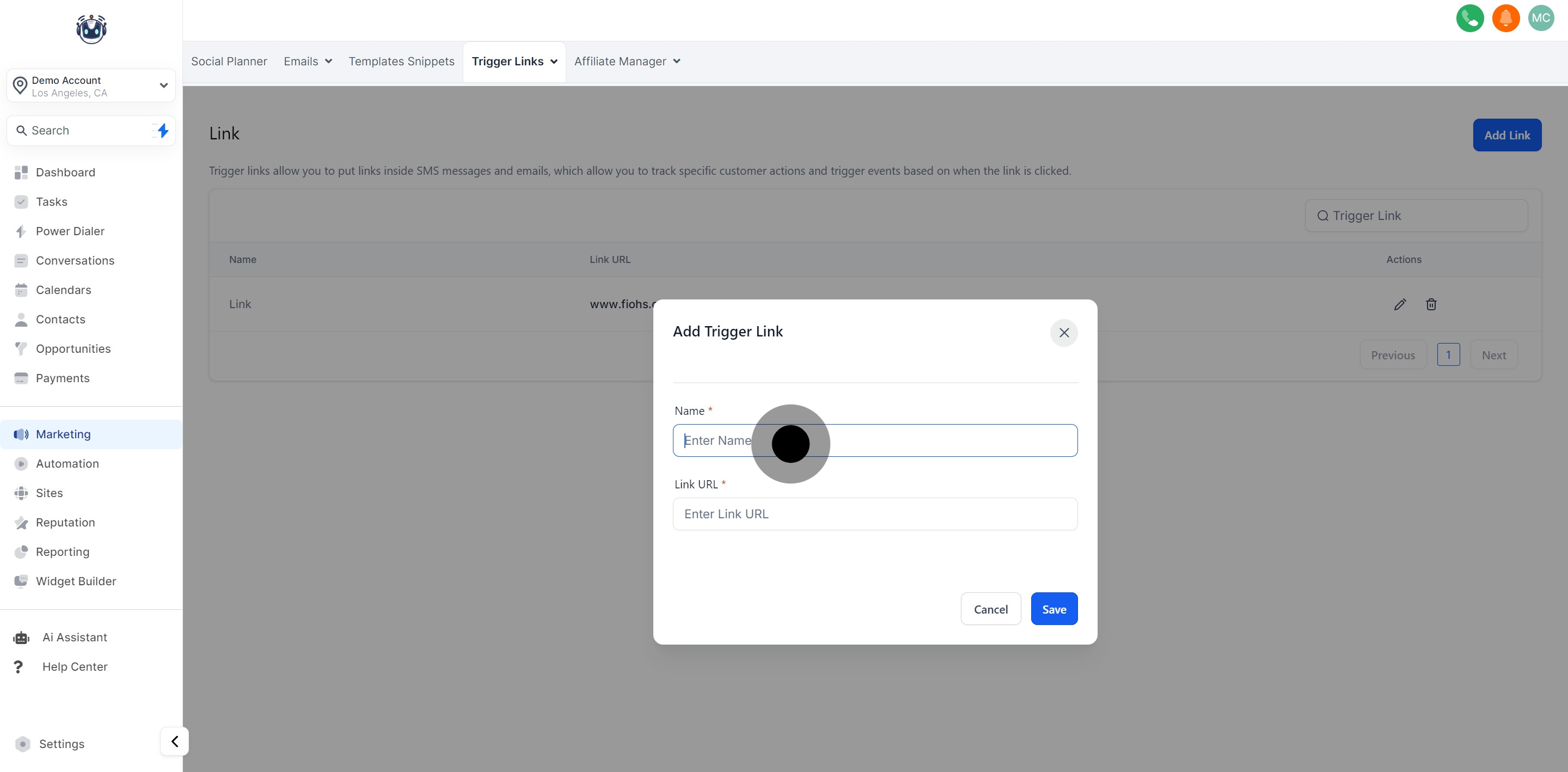This screenshot has width=1568, height=772.
Task: Open Help Center question mark item
Action: (x=74, y=667)
